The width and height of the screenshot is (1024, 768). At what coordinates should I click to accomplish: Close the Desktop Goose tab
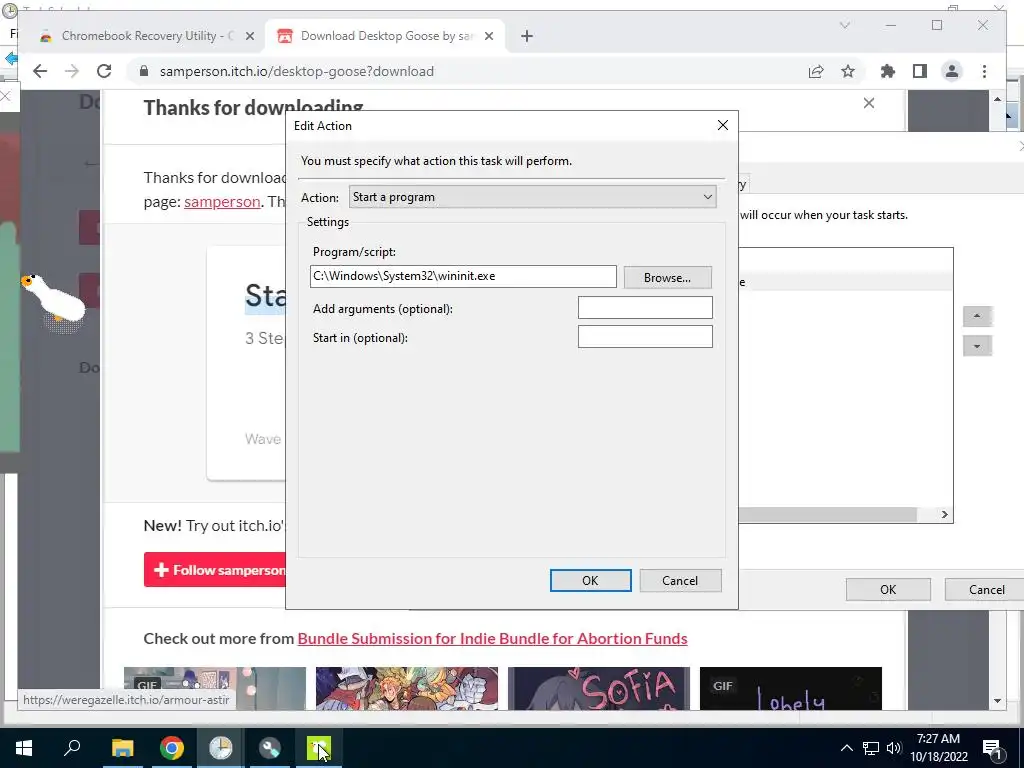(x=488, y=37)
